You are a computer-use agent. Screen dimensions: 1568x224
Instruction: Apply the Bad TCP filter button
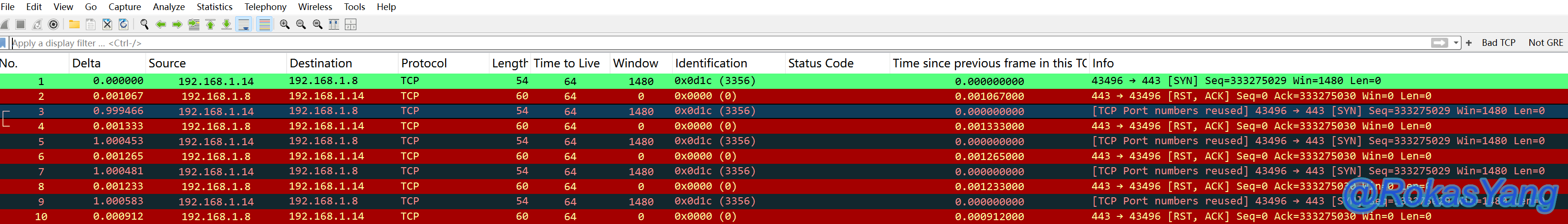tap(1498, 43)
